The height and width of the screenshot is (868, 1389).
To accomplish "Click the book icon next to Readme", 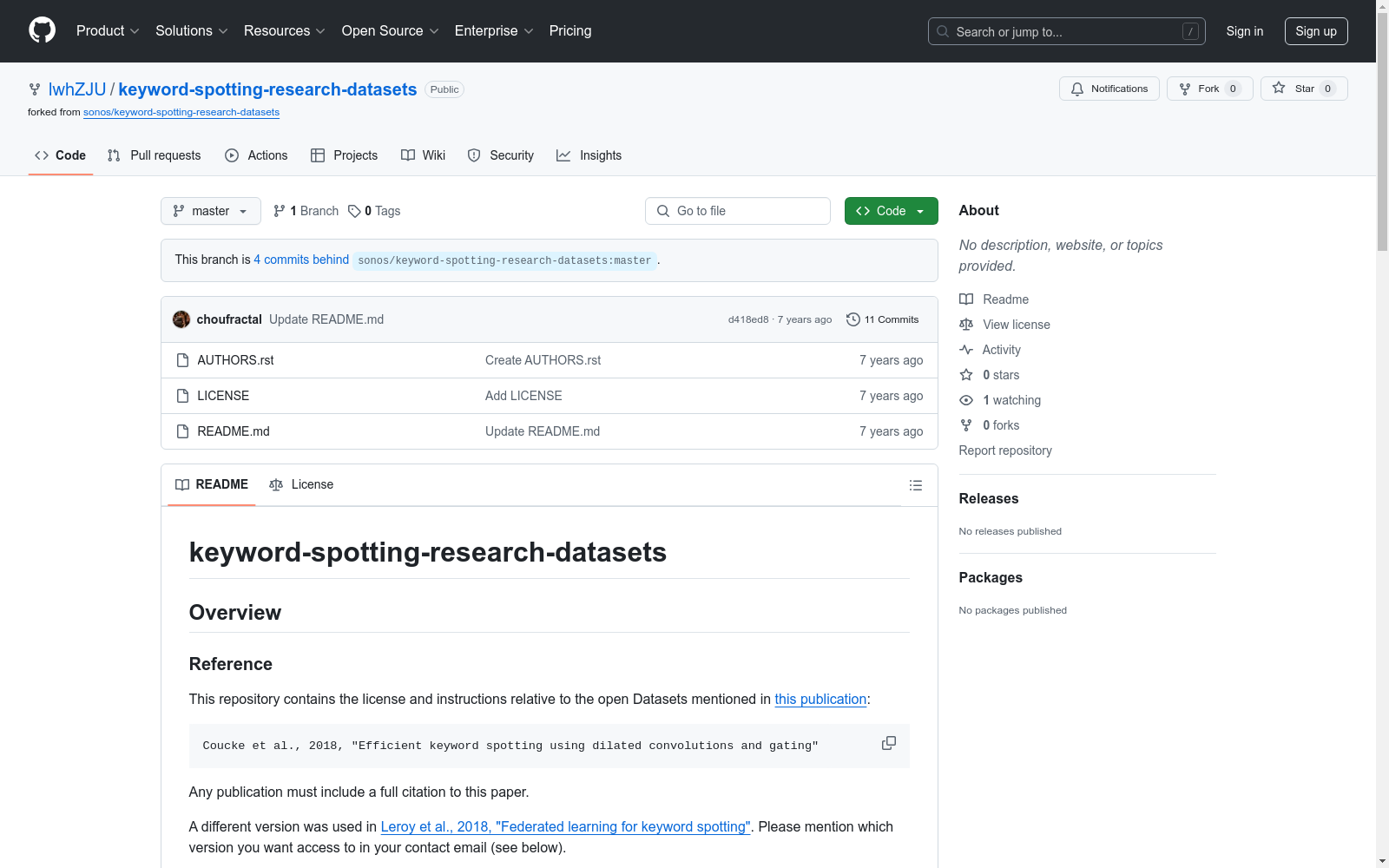I will (966, 299).
